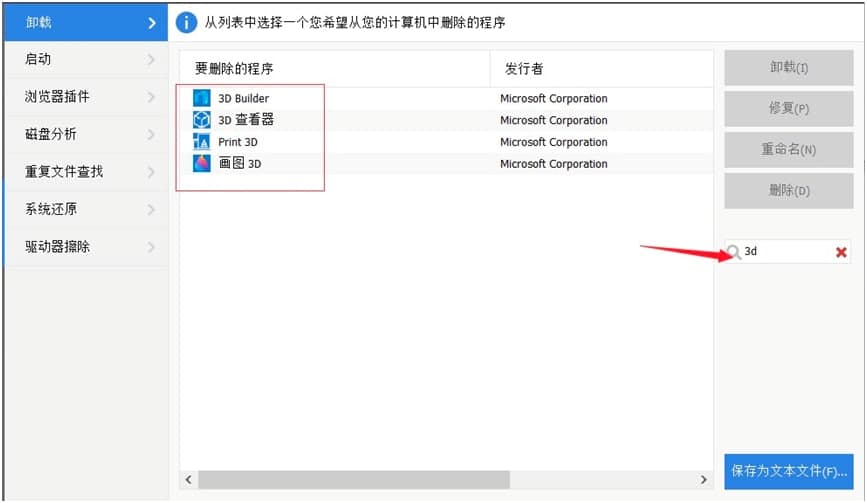Expand chevron next to 浏览器插件
This screenshot has width=867, height=503.
click(151, 97)
